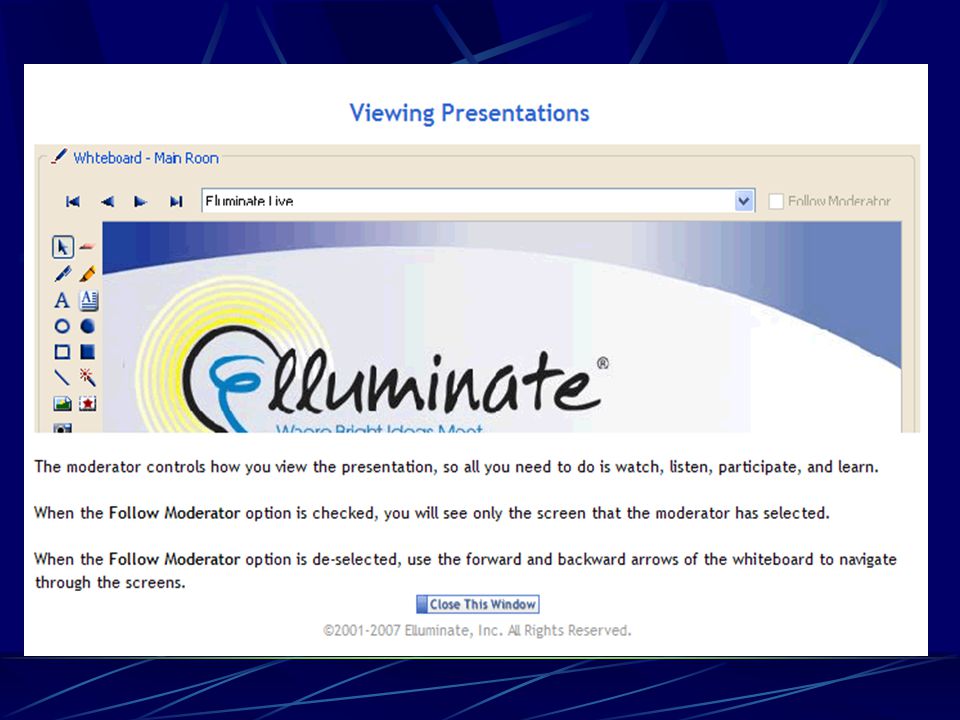
Task: Click the 'Viewing Presentations' heading
Action: [x=469, y=113]
